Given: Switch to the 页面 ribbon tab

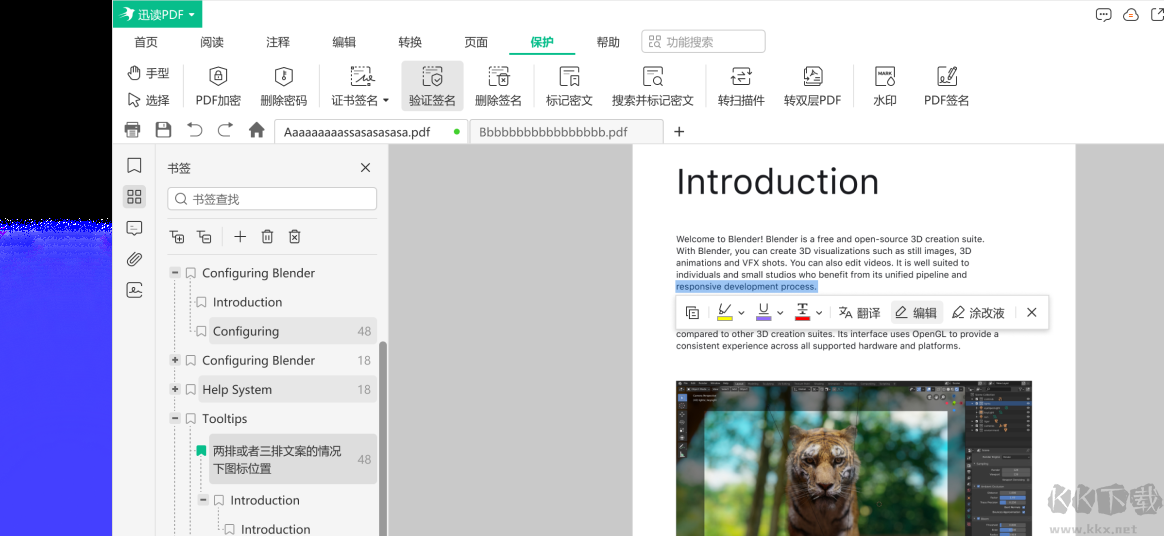Looking at the screenshot, I should point(476,42).
